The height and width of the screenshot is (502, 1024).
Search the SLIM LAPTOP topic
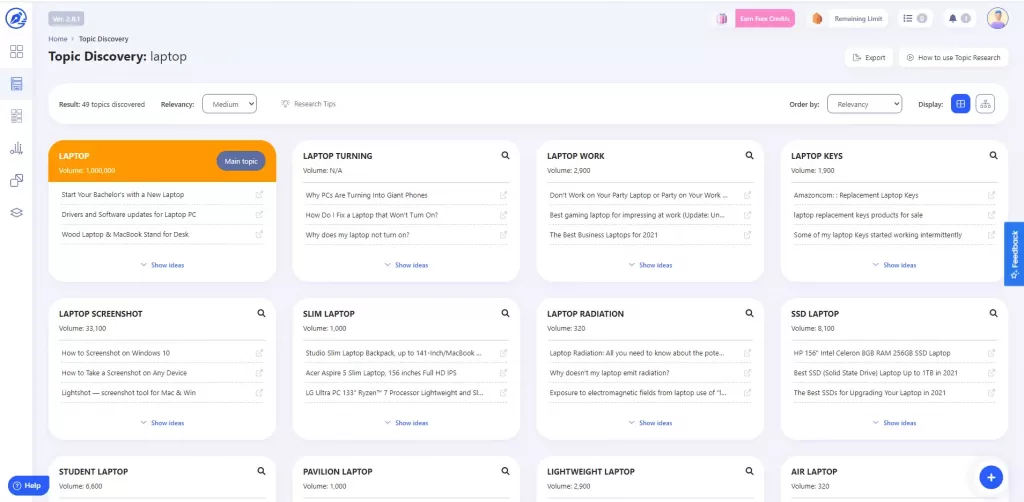[505, 313]
